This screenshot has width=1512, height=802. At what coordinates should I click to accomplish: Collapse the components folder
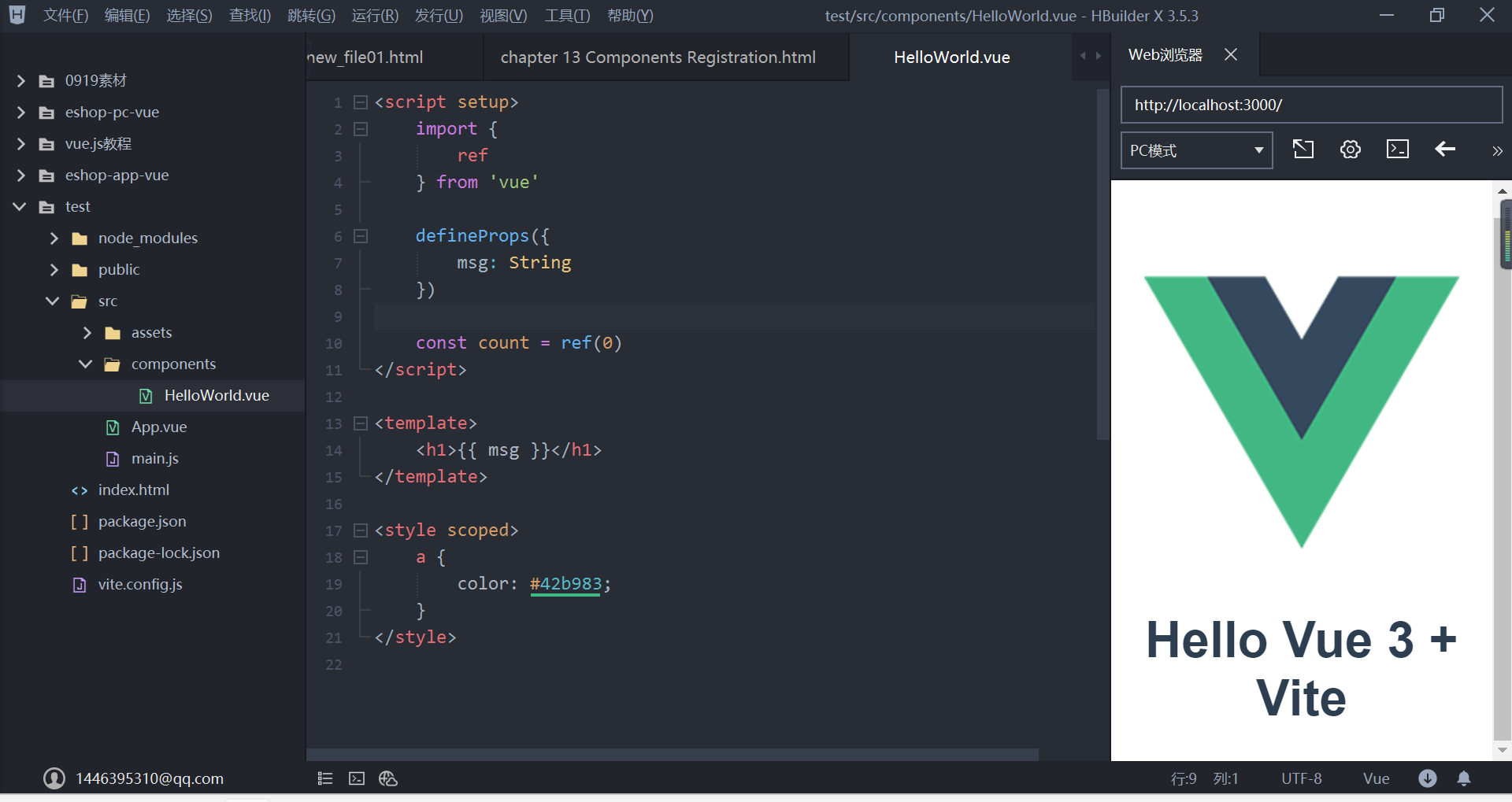86,364
